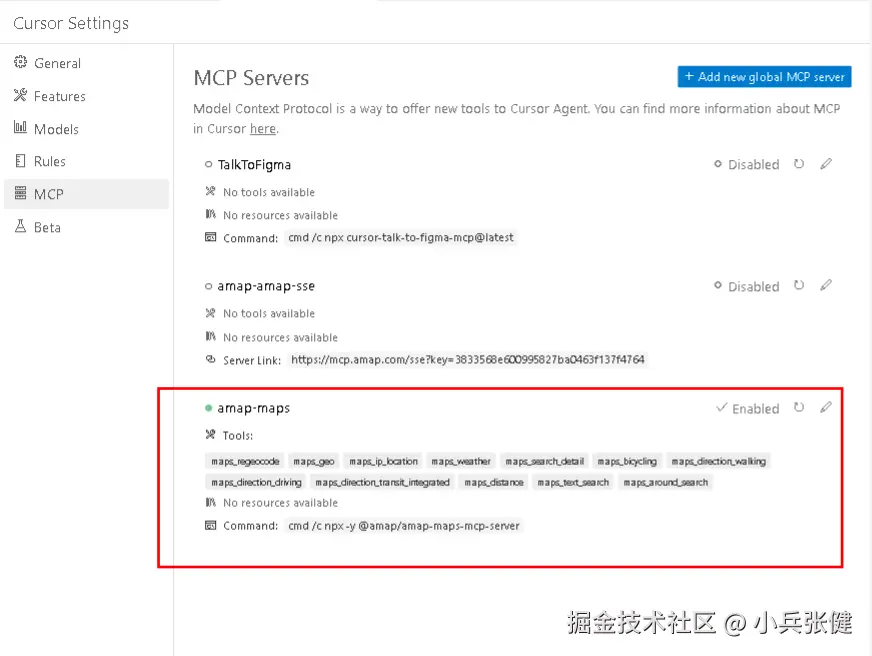
Task: Edit the TalkToFigma server
Action: pyautogui.click(x=826, y=163)
